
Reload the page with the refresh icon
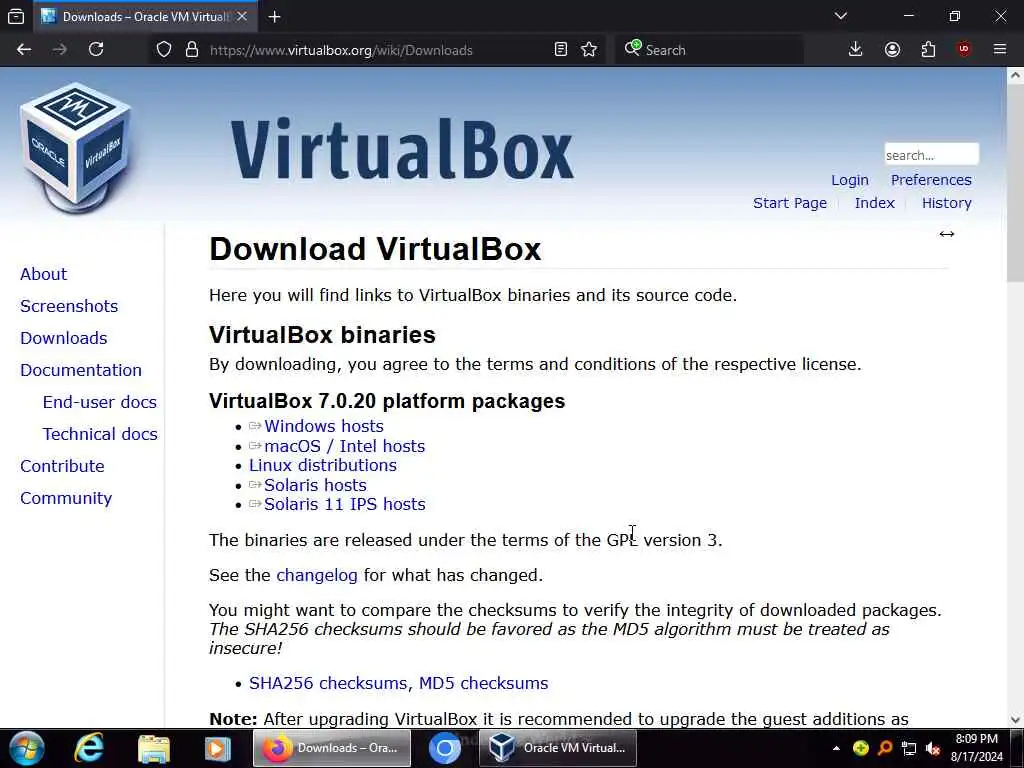(96, 50)
